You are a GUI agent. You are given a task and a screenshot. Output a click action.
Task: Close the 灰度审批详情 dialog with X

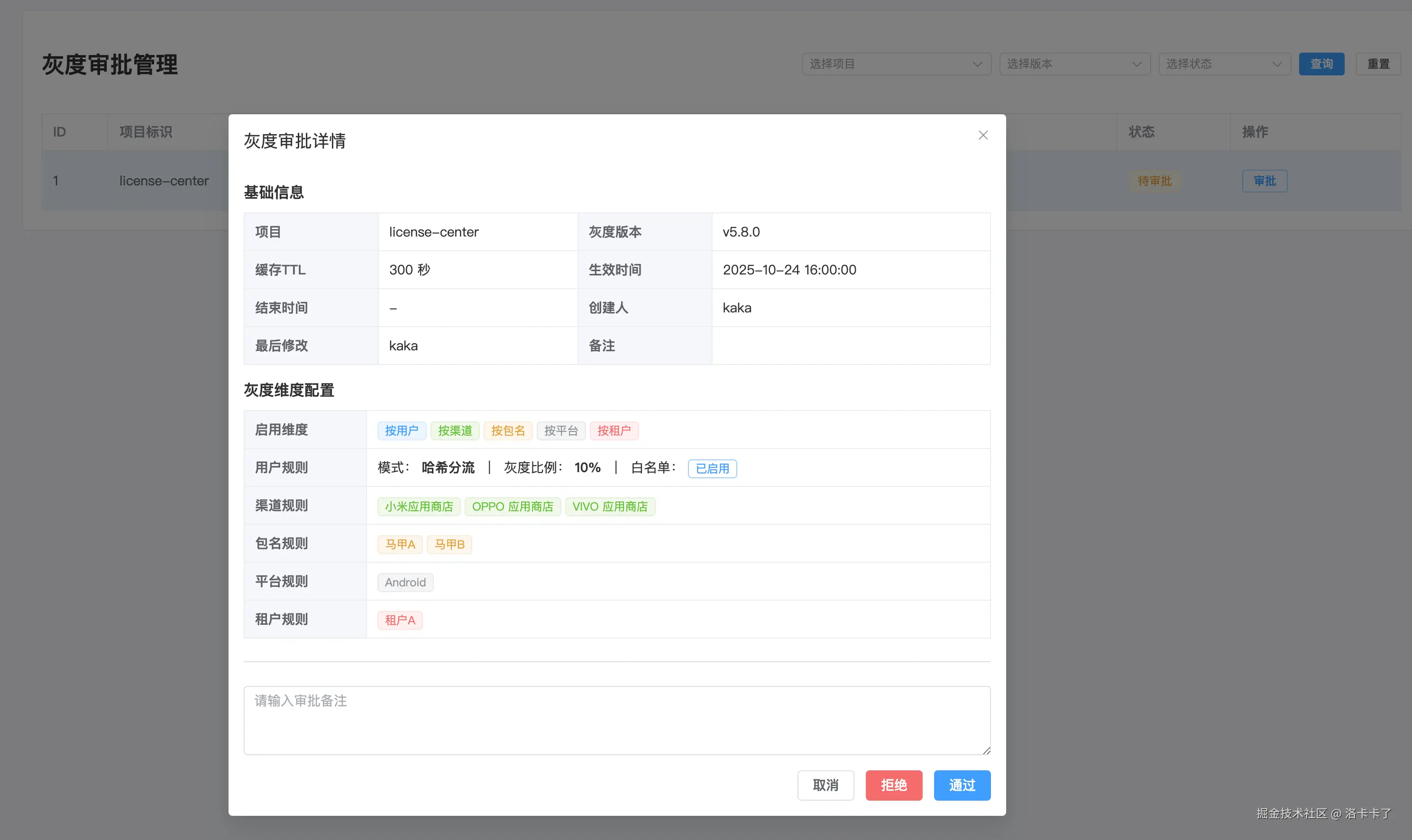(983, 135)
